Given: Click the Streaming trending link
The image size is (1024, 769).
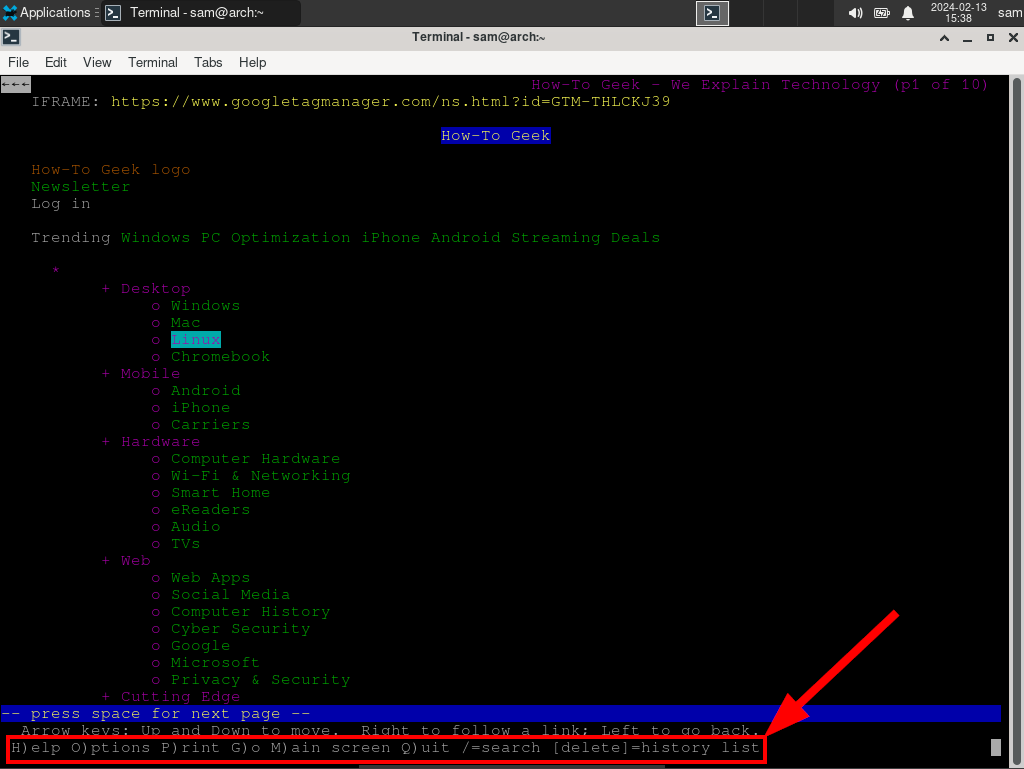Looking at the screenshot, I should pyautogui.click(x=556, y=238).
